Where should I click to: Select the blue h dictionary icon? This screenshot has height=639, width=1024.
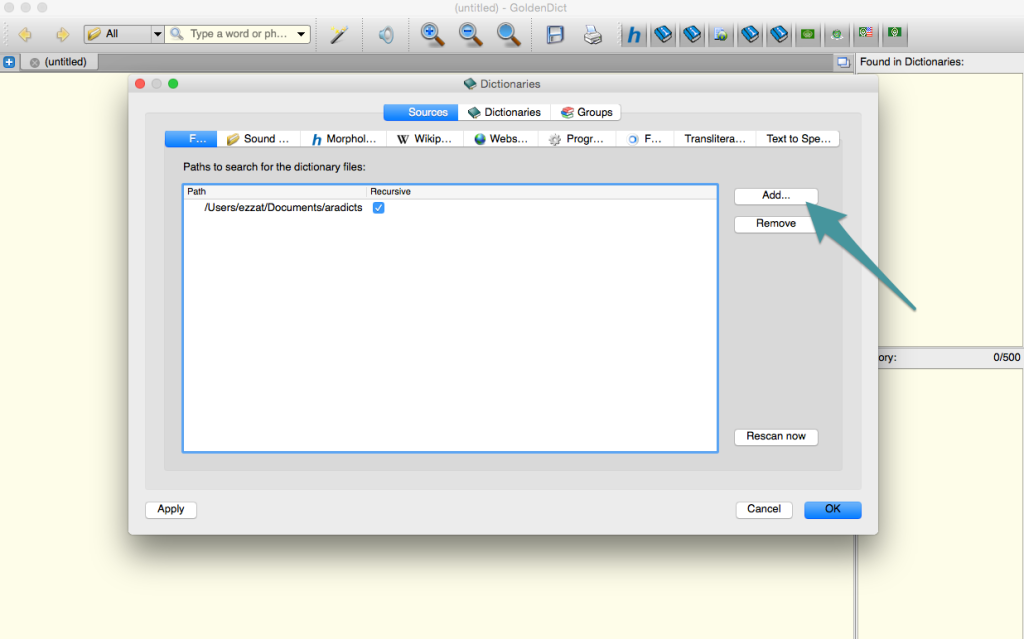[x=633, y=34]
